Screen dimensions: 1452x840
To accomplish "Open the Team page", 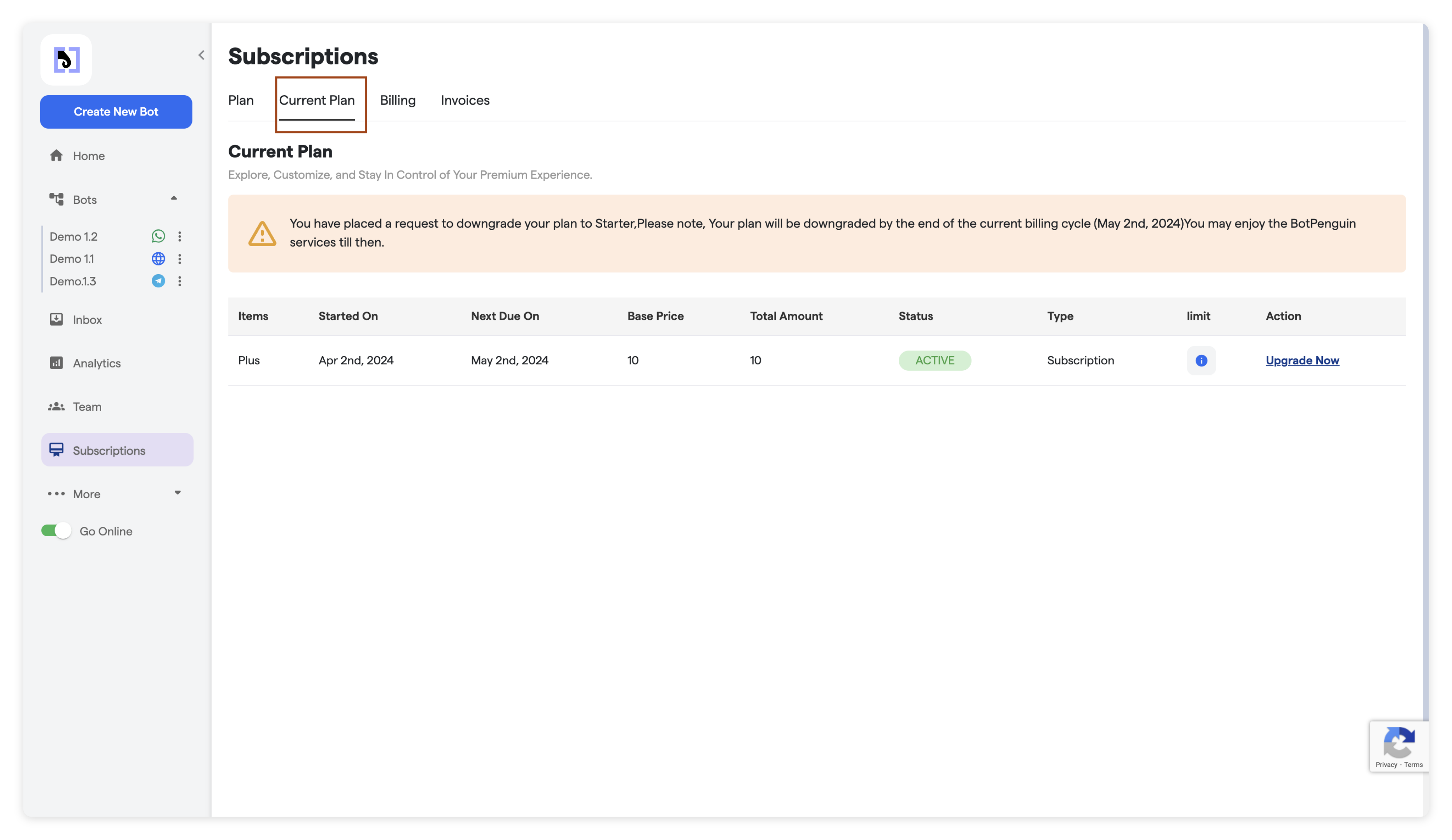I will point(86,406).
